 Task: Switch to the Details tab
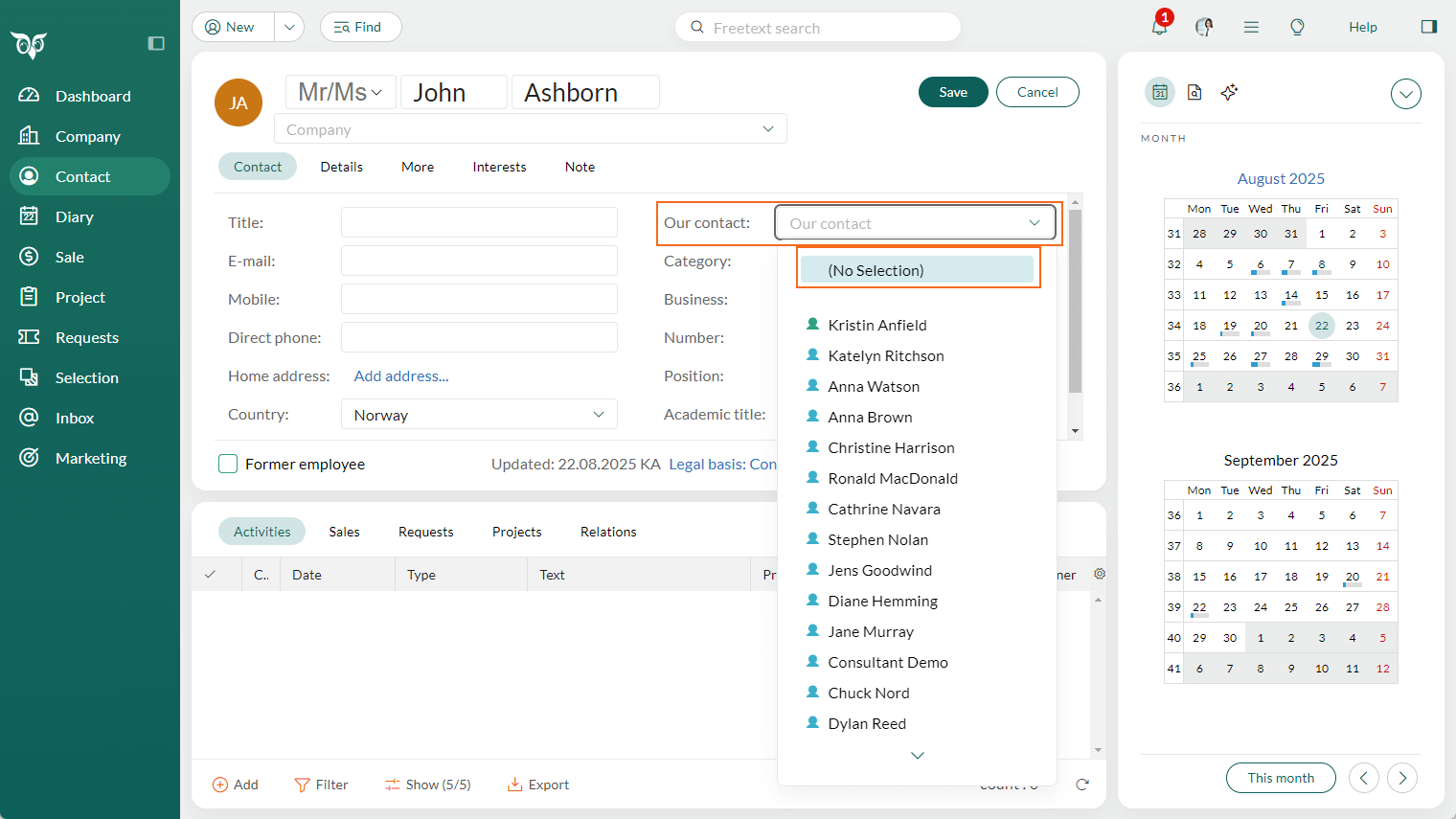click(341, 167)
